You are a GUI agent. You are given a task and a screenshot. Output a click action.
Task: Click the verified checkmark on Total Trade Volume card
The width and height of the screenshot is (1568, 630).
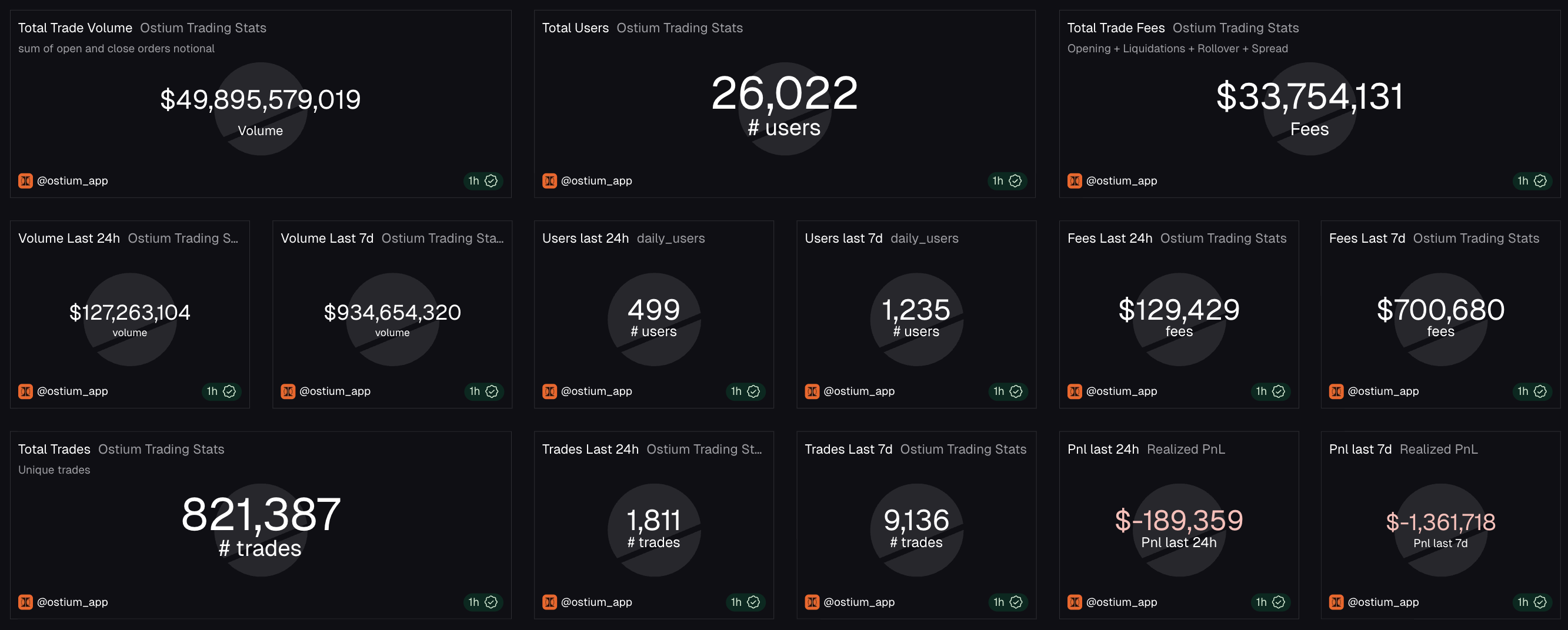[491, 180]
